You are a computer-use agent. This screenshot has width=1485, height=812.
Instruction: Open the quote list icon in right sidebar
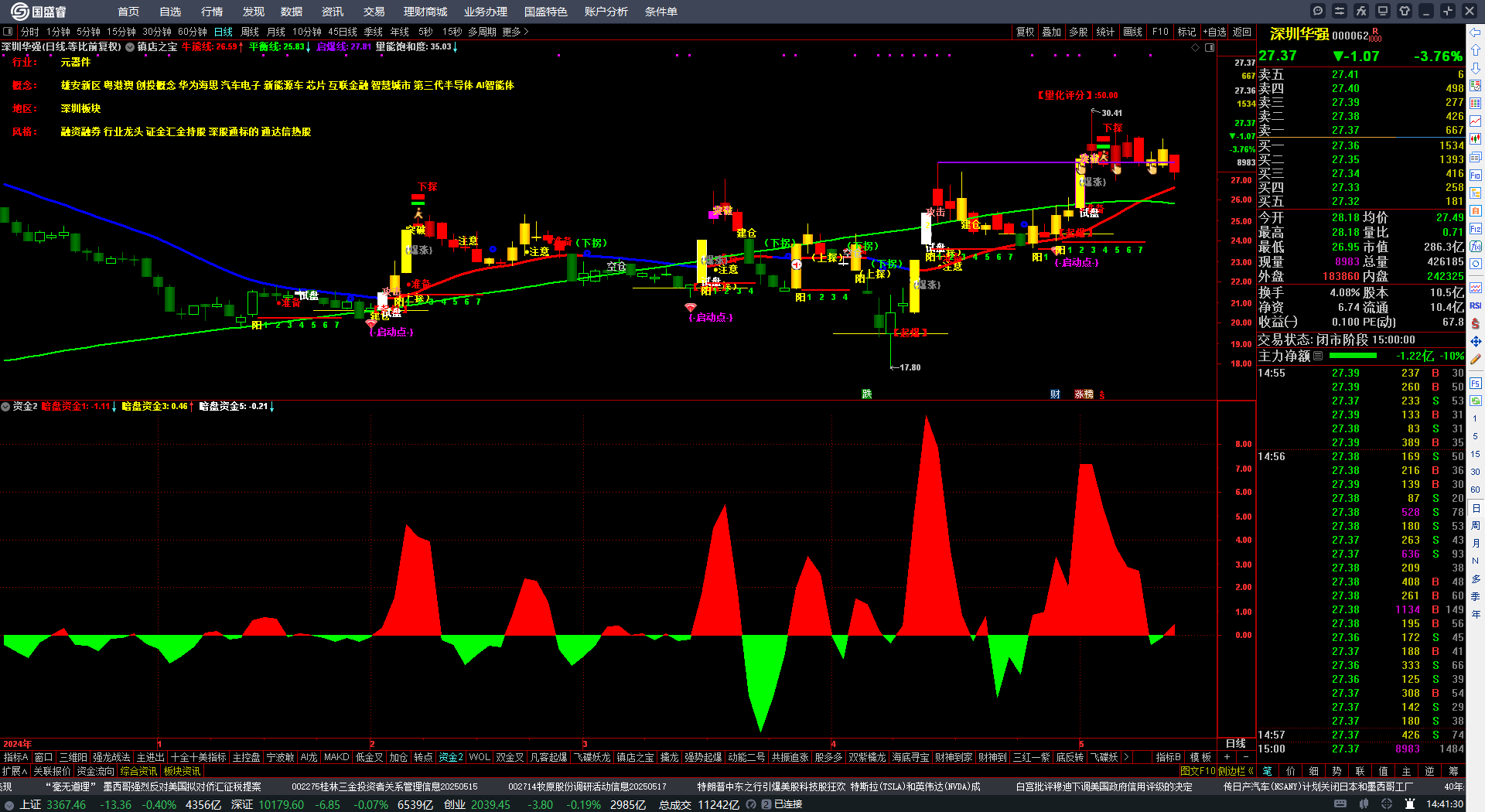click(1476, 104)
